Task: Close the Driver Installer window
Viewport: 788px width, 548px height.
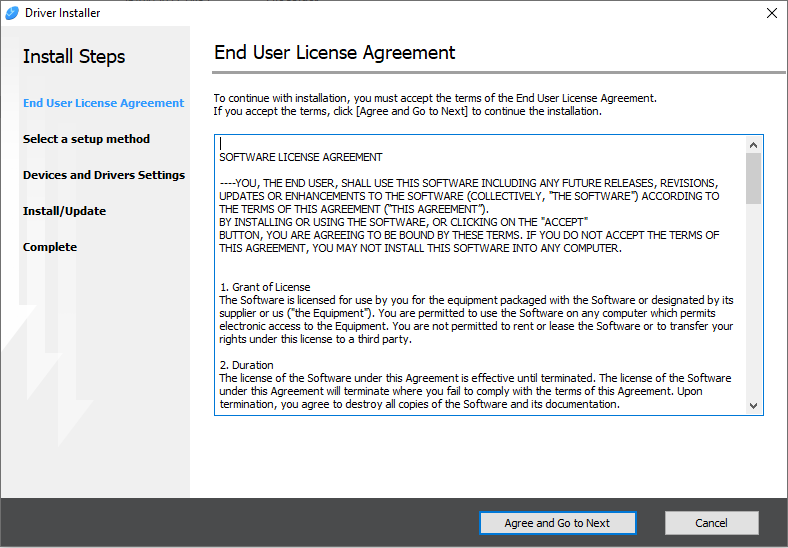Action: tap(770, 13)
